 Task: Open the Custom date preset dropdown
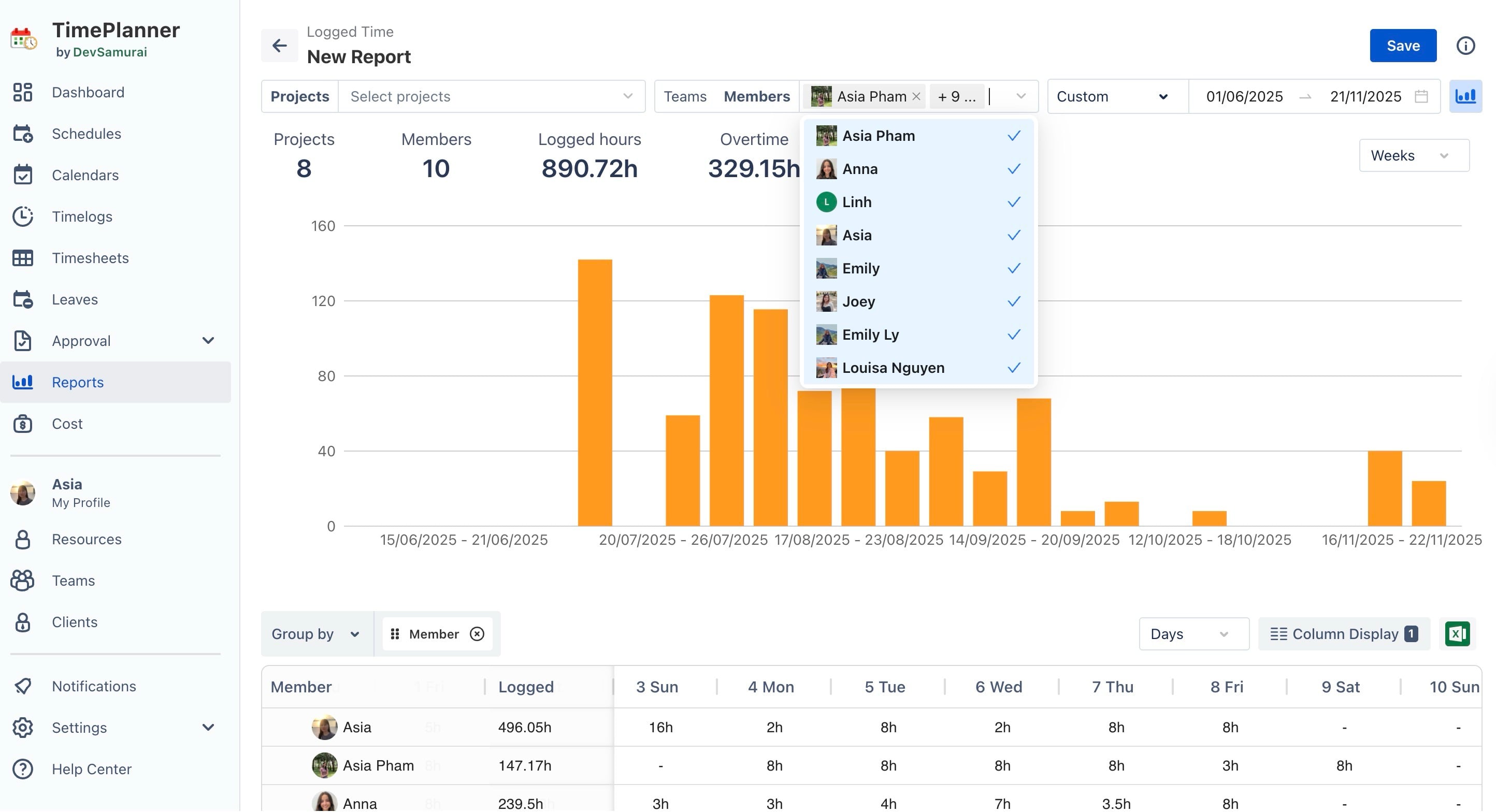point(1117,96)
